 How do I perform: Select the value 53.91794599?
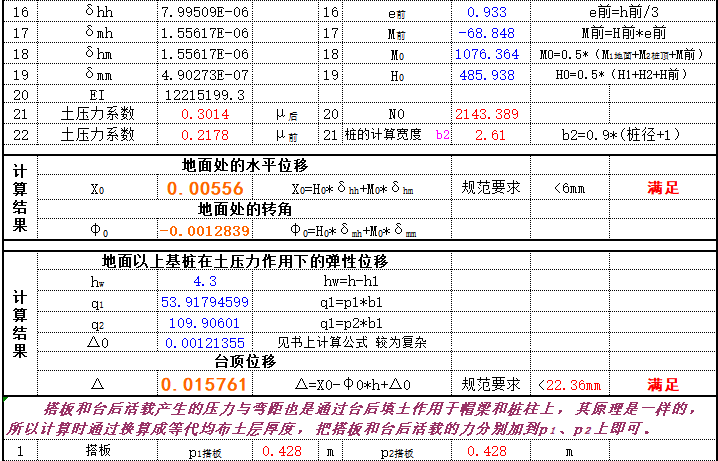click(x=205, y=302)
